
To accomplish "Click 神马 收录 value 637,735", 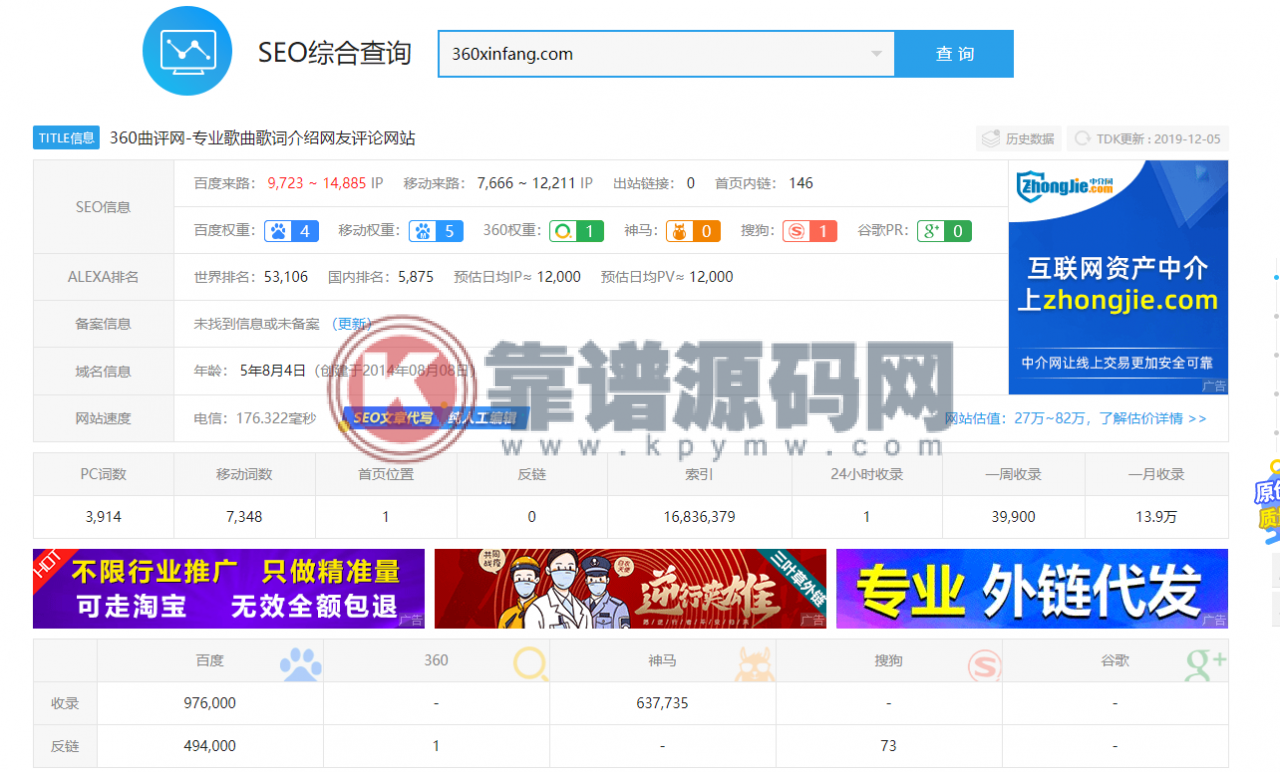I will pos(662,703).
